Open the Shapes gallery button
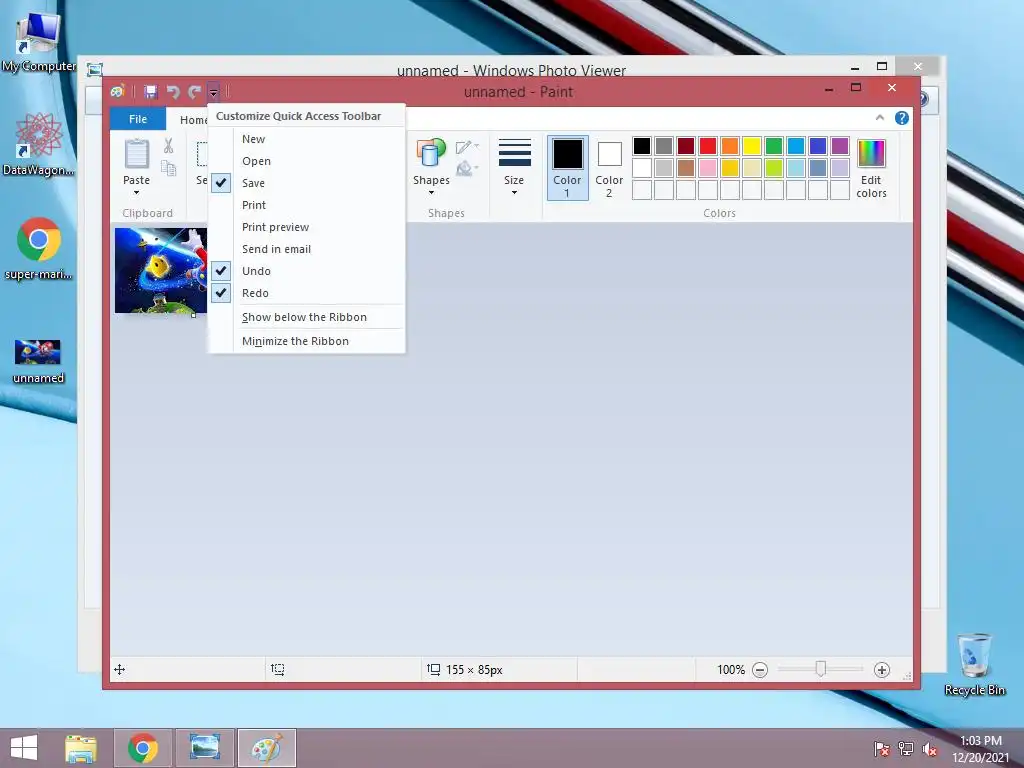This screenshot has height=768, width=1024. 431,154
